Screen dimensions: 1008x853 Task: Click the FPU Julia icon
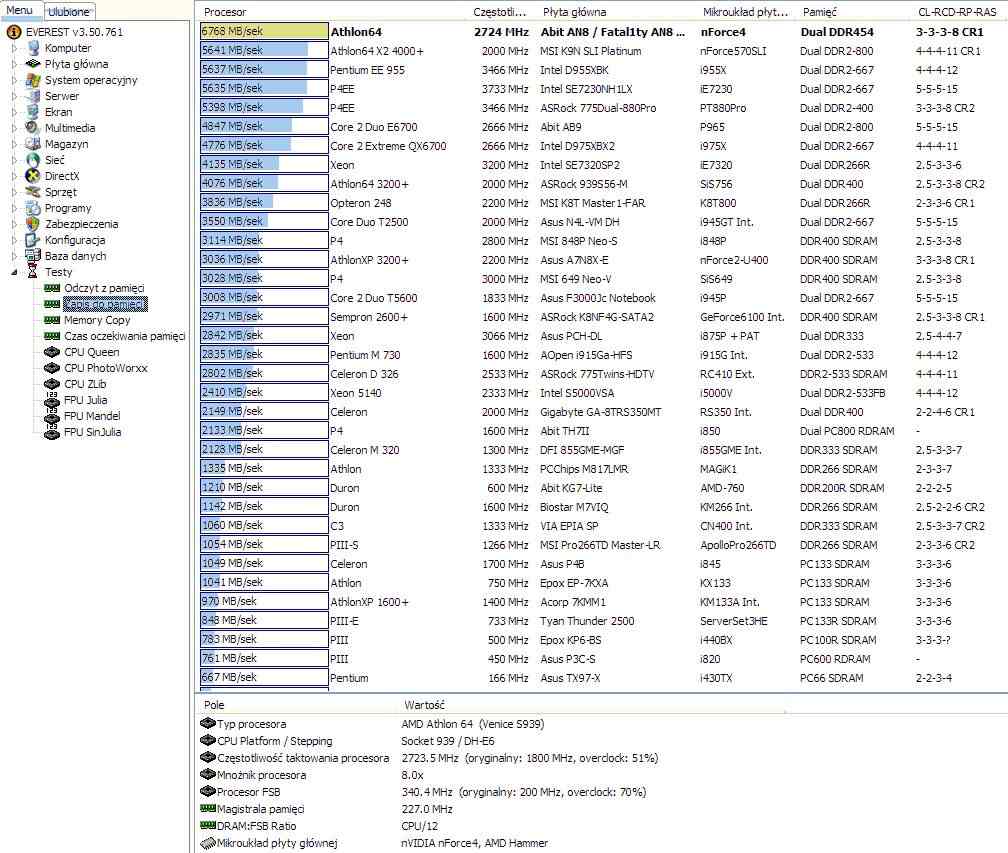52,400
